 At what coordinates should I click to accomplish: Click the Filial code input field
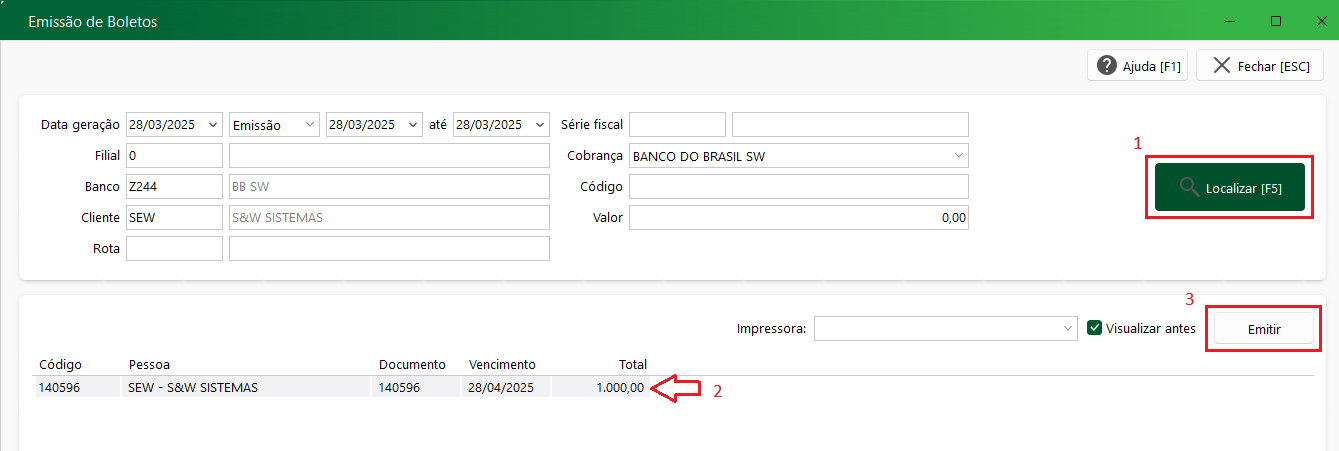pyautogui.click(x=174, y=156)
